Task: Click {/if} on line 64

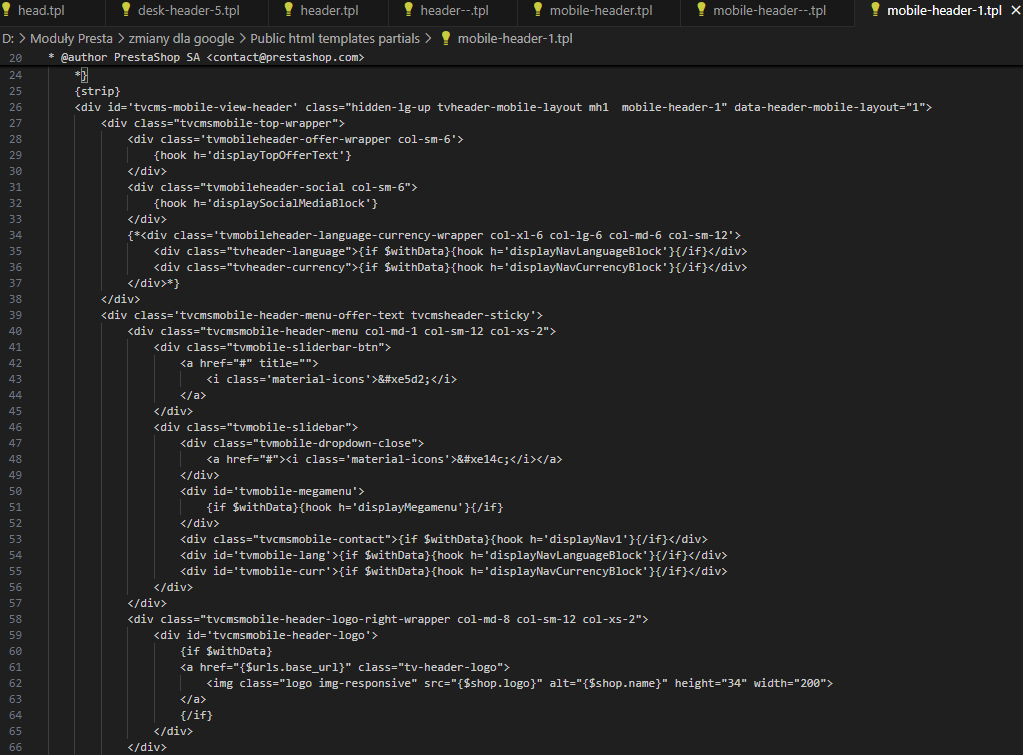Action: tap(196, 715)
